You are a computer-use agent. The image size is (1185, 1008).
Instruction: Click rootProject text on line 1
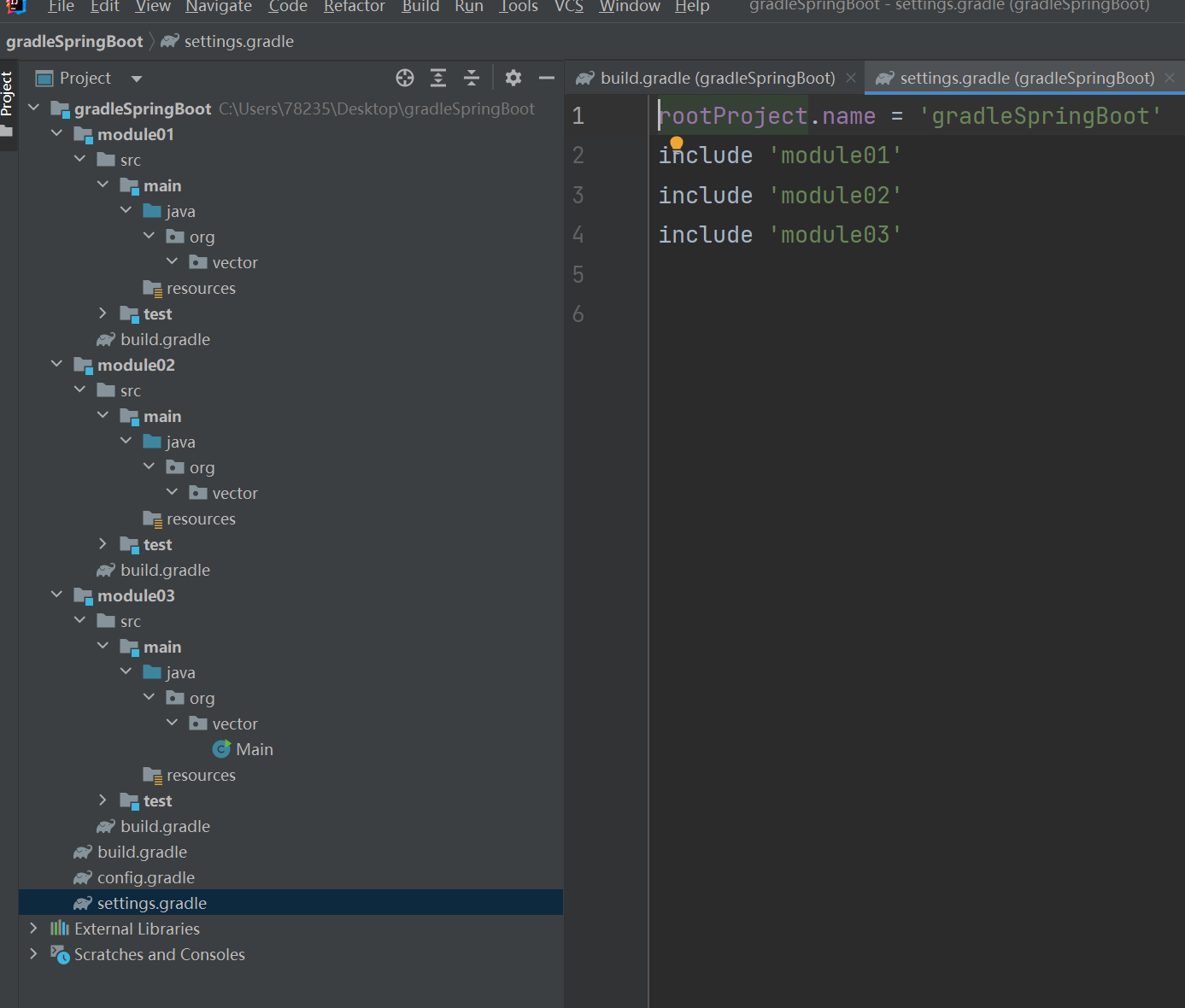tap(733, 116)
